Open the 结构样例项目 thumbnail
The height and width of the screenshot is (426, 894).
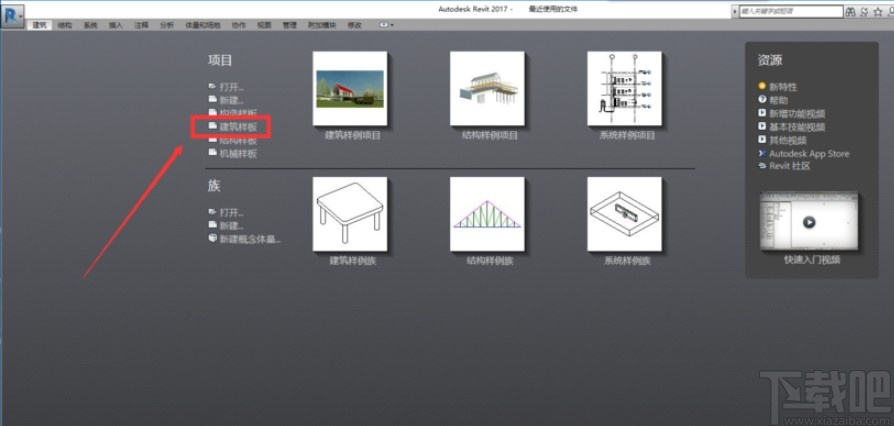(487, 89)
